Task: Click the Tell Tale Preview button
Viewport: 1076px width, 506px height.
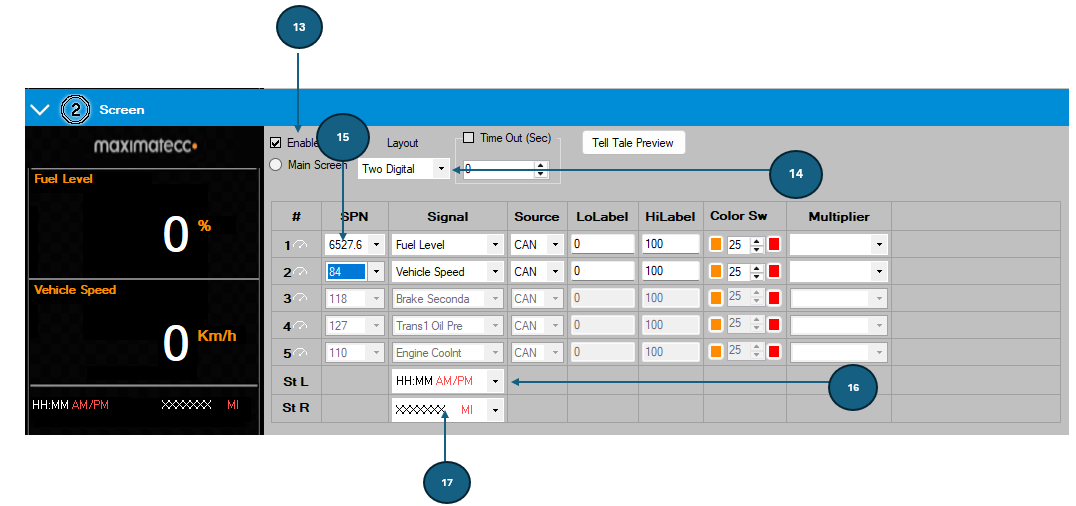Action: pyautogui.click(x=633, y=143)
